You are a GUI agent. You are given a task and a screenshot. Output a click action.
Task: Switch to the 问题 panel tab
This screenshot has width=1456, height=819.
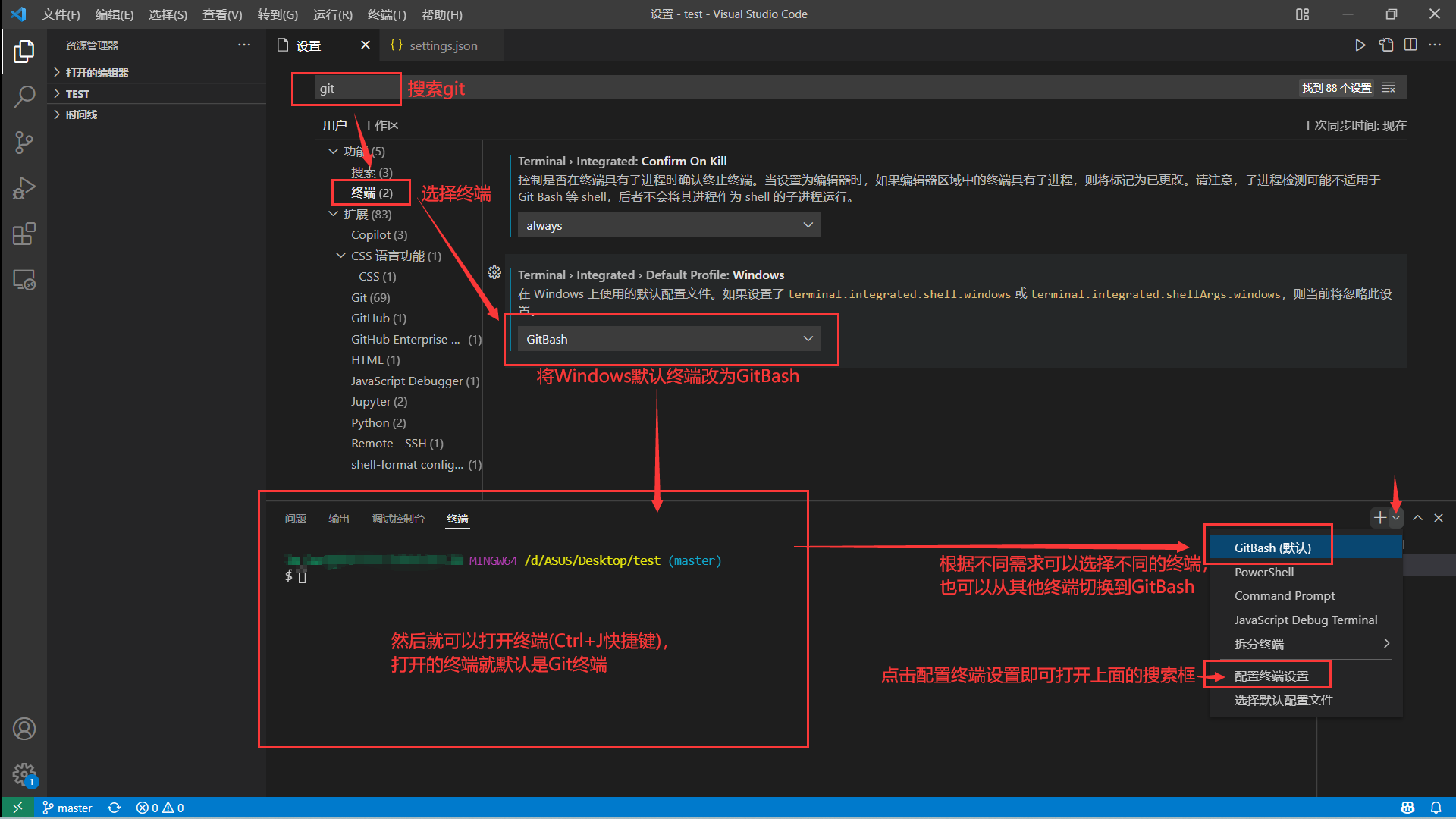[x=296, y=519]
